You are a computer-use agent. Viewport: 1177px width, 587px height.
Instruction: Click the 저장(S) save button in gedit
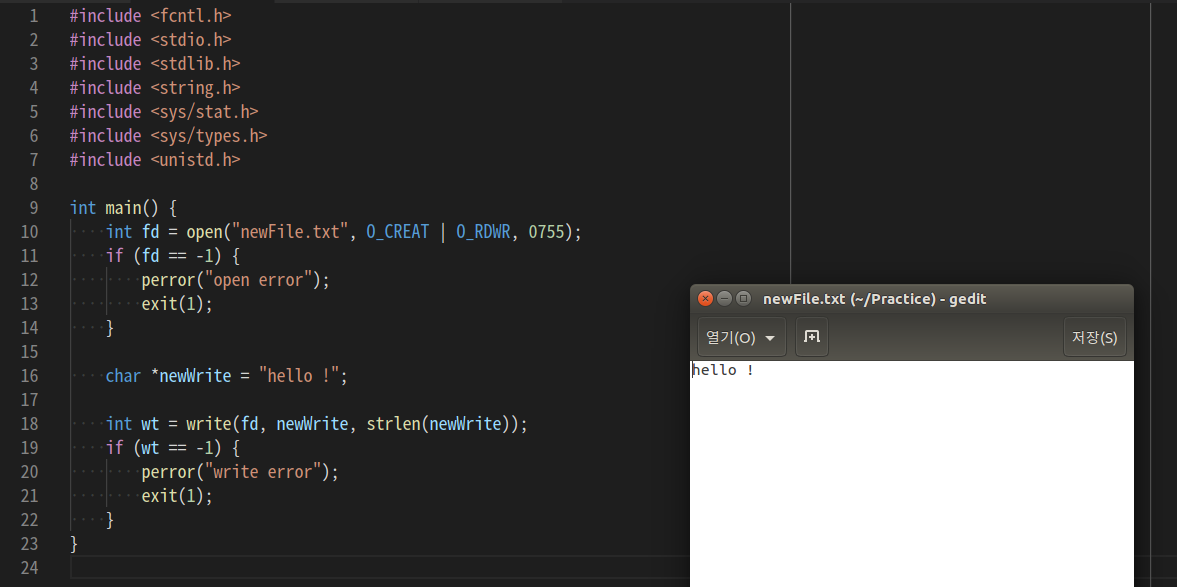[1094, 337]
